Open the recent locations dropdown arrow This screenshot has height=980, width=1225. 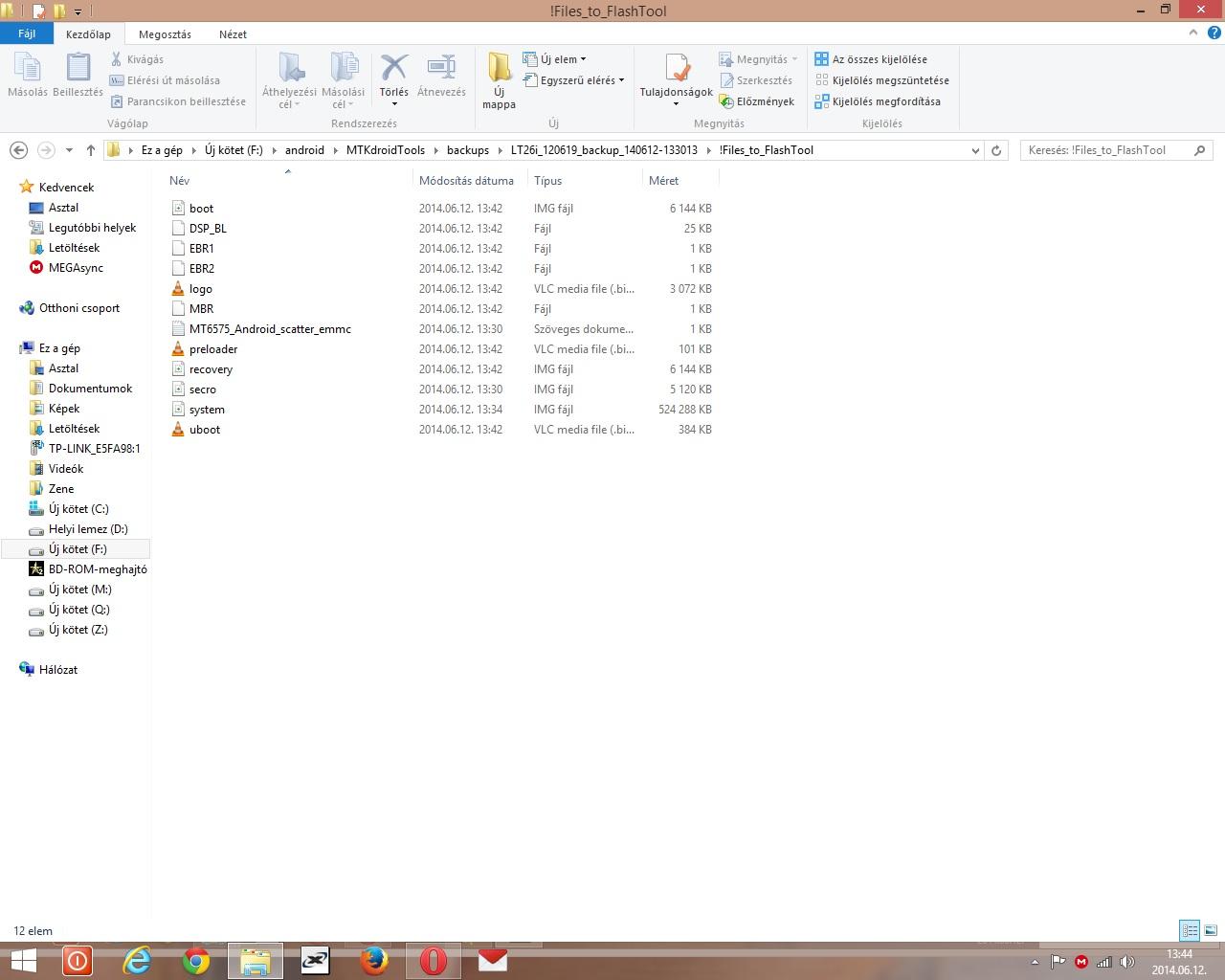pos(69,150)
